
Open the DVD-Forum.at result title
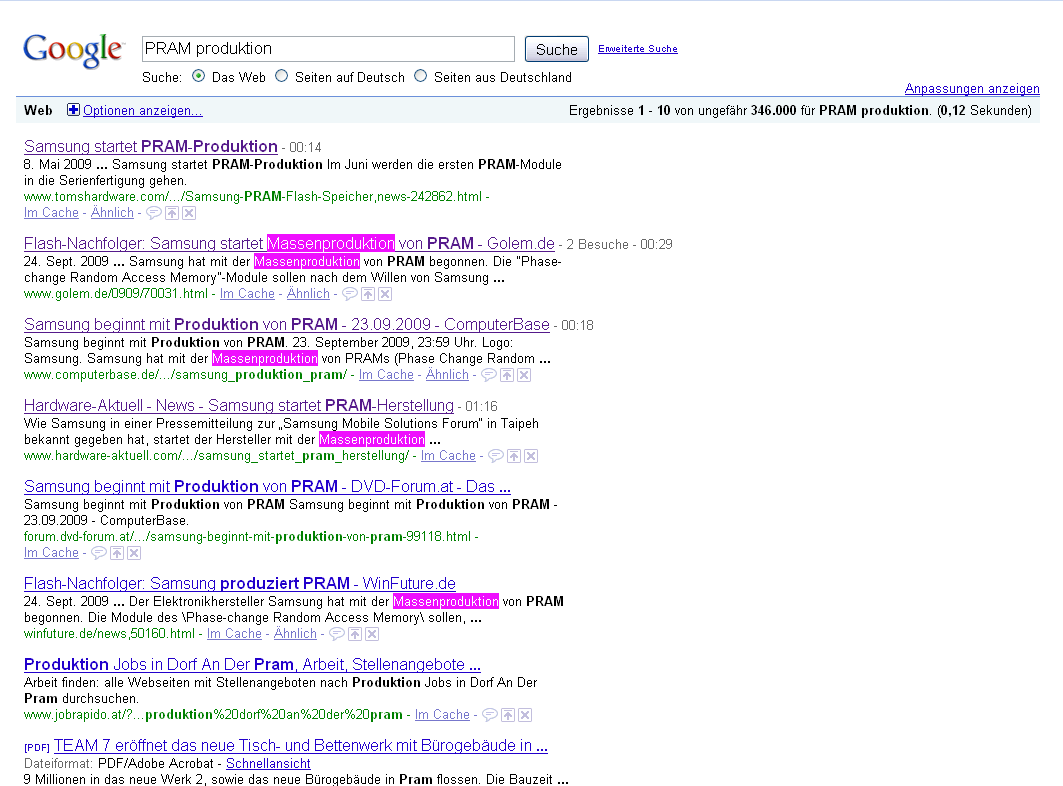point(267,486)
